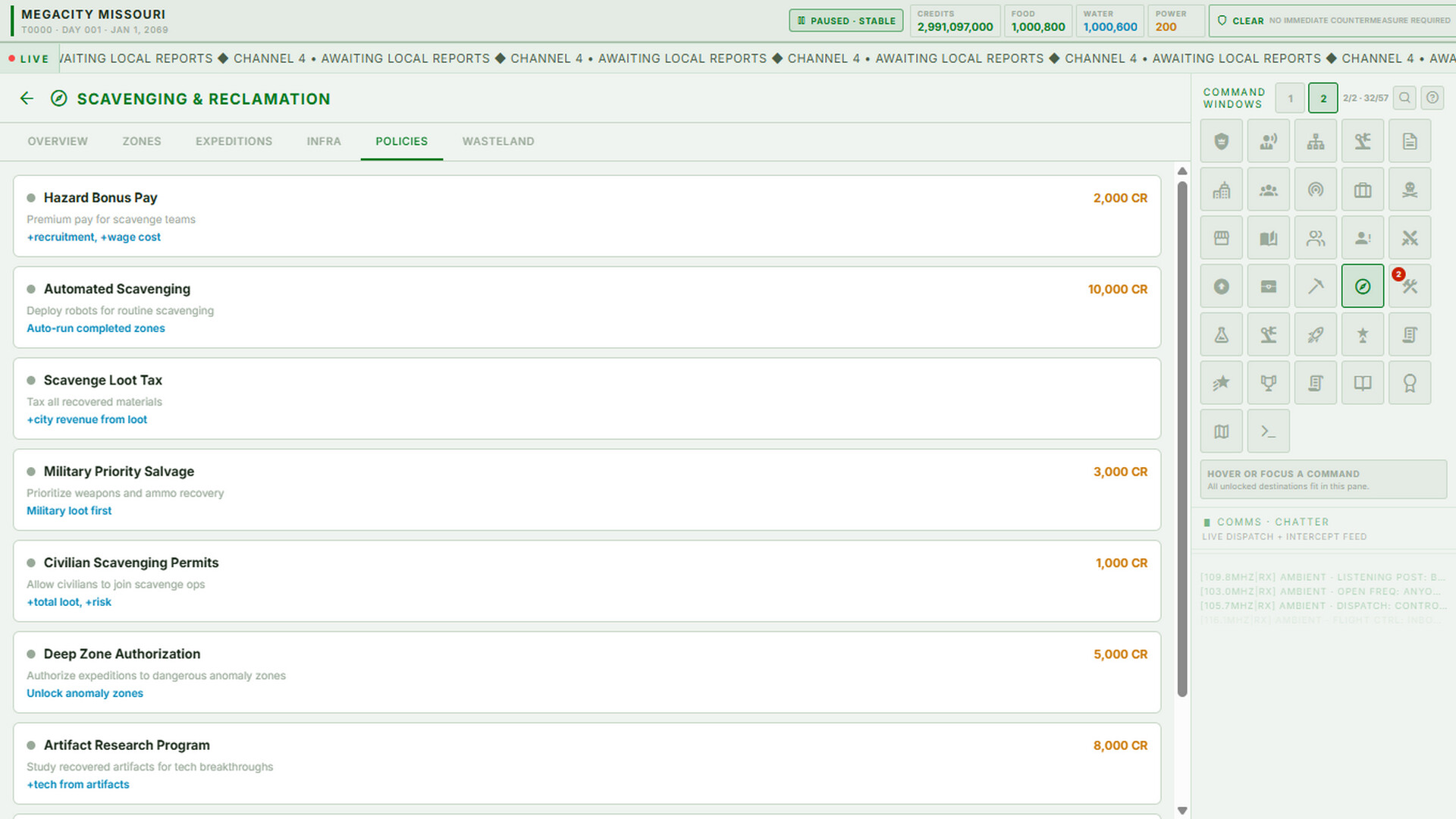1456x819 pixels.
Task: Open the flask research command icon
Action: click(x=1221, y=335)
